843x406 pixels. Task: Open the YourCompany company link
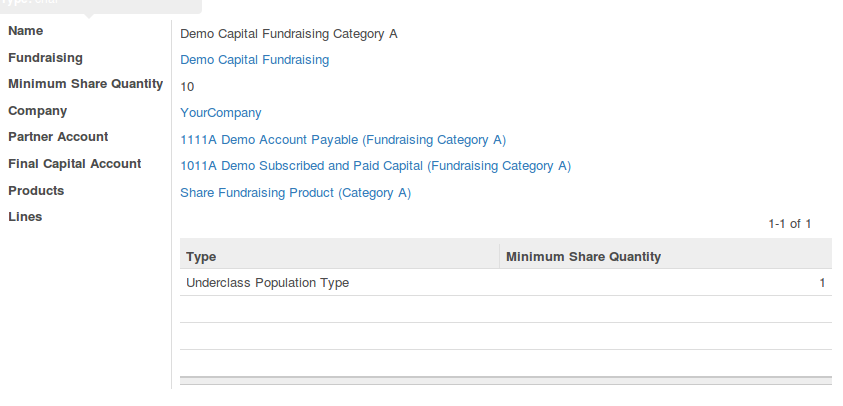(220, 113)
